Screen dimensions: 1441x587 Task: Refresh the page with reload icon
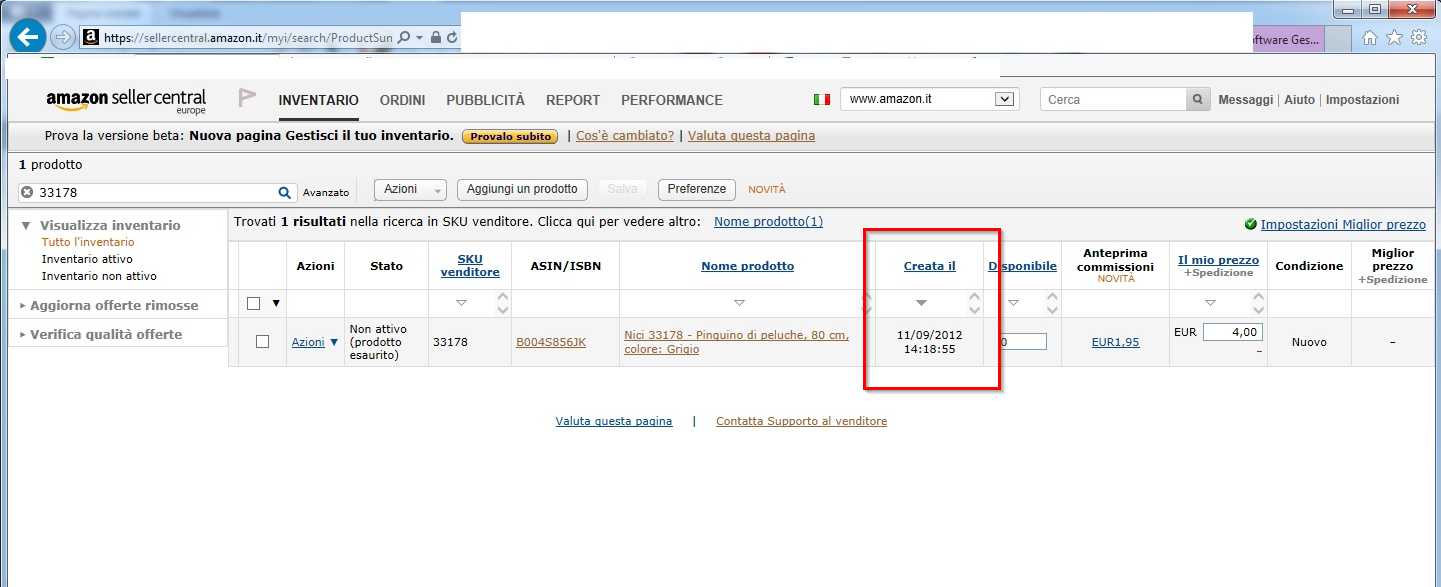(452, 38)
